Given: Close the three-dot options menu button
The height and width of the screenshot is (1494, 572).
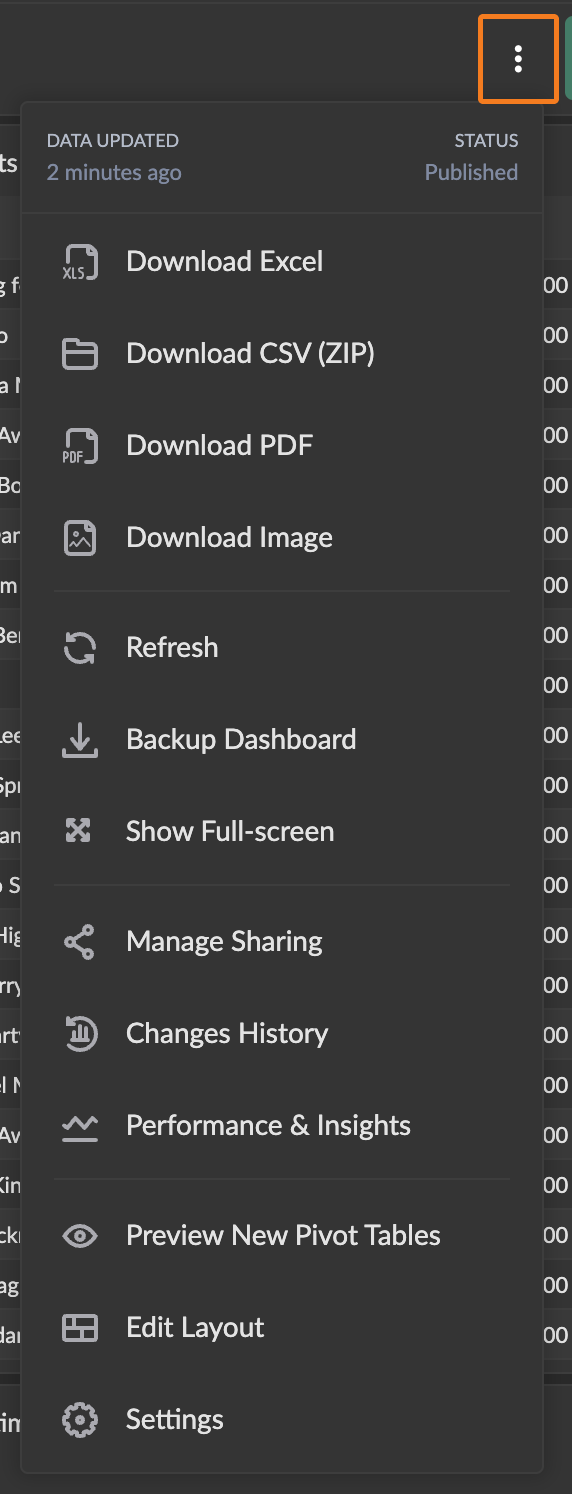Looking at the screenshot, I should (x=518, y=59).
